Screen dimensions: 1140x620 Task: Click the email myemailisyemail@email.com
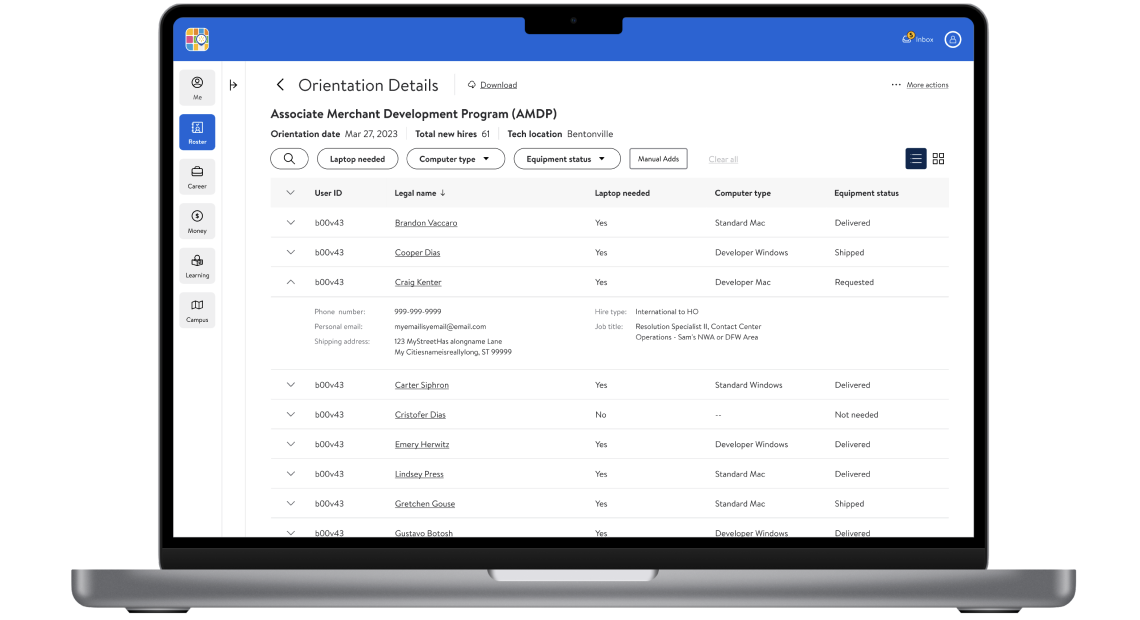click(x=440, y=327)
